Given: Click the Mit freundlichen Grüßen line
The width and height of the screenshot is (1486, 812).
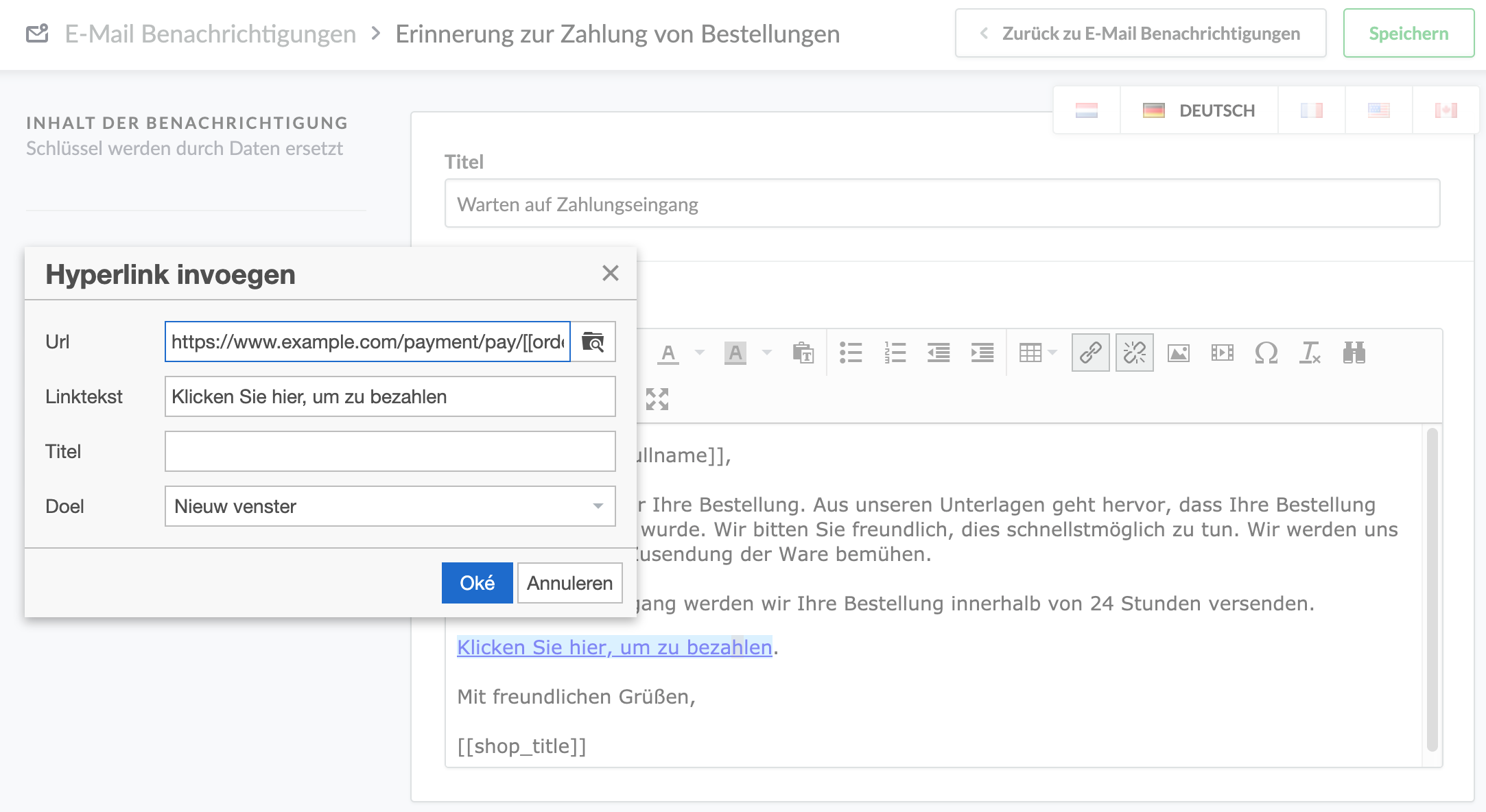Looking at the screenshot, I should coord(576,696).
